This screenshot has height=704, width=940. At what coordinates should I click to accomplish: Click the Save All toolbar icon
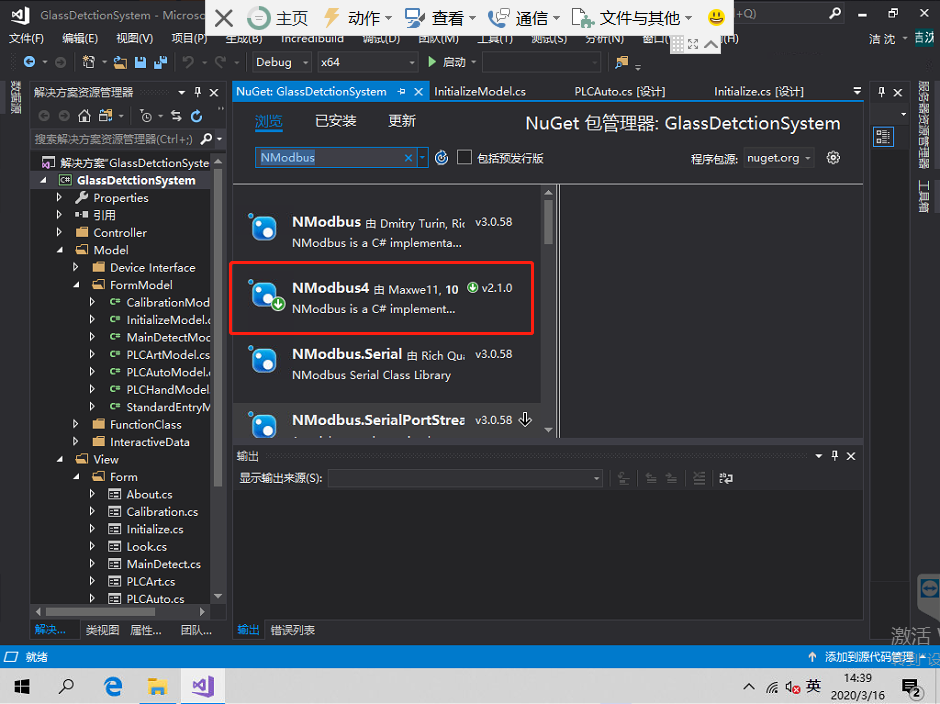tap(160, 62)
